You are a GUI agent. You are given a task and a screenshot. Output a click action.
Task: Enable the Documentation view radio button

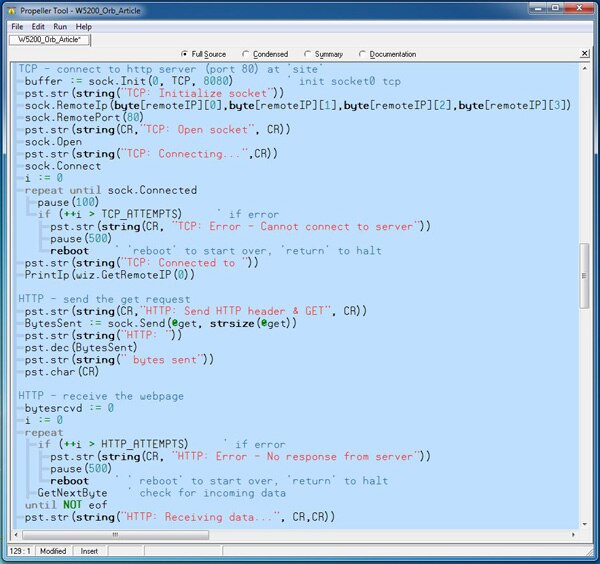tap(362, 54)
